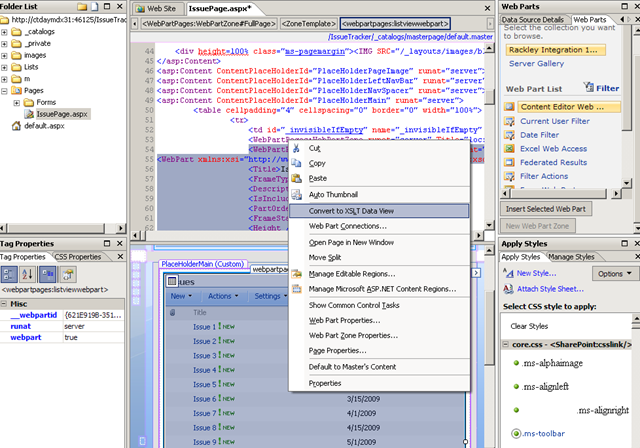Click the Federated Results icon
640x448 pixels.
509,162
